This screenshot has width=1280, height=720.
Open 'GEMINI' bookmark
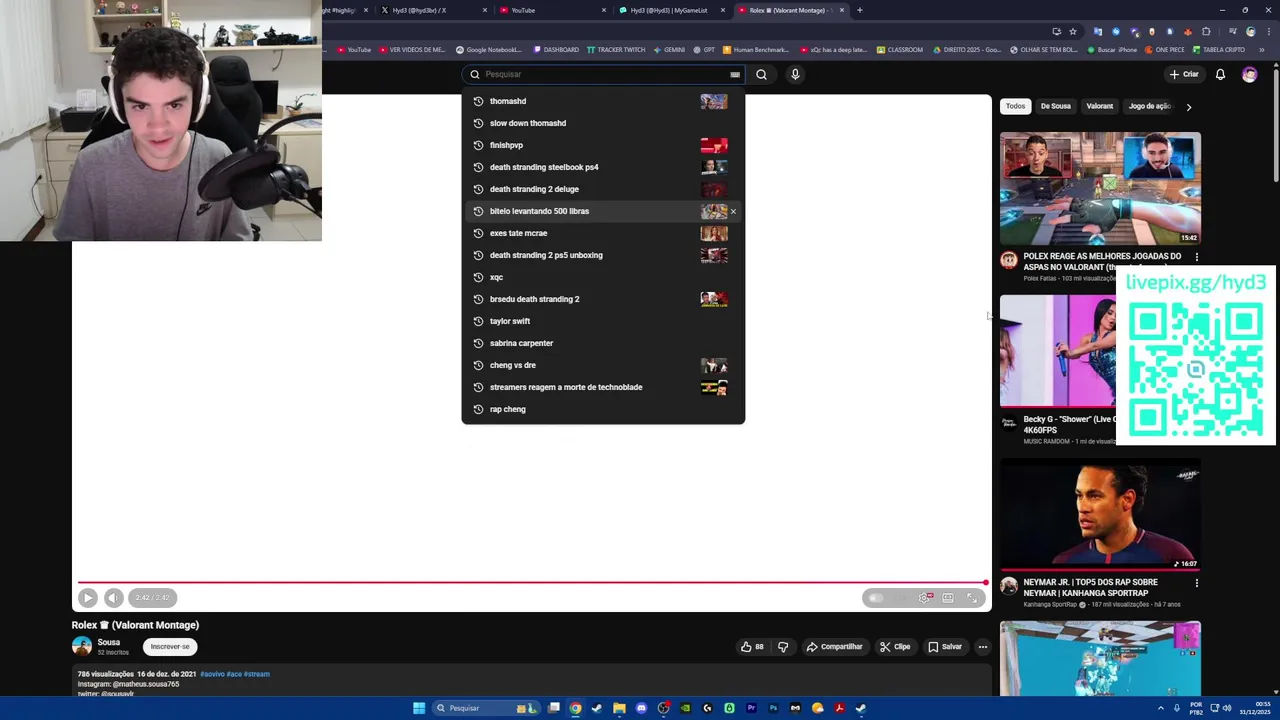point(669,49)
